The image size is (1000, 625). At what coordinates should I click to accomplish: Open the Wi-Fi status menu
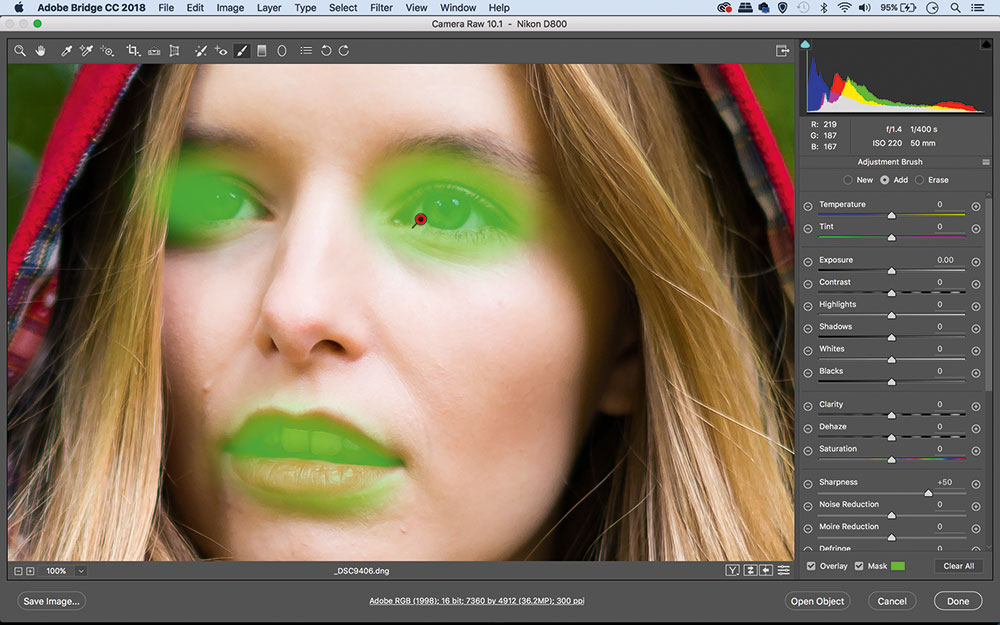844,8
